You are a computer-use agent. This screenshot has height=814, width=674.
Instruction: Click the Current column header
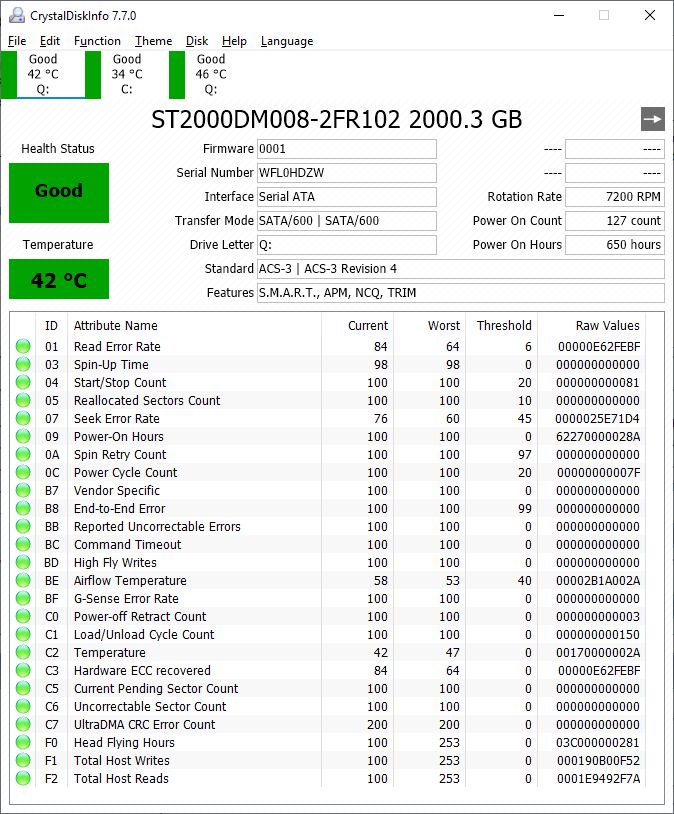click(357, 325)
